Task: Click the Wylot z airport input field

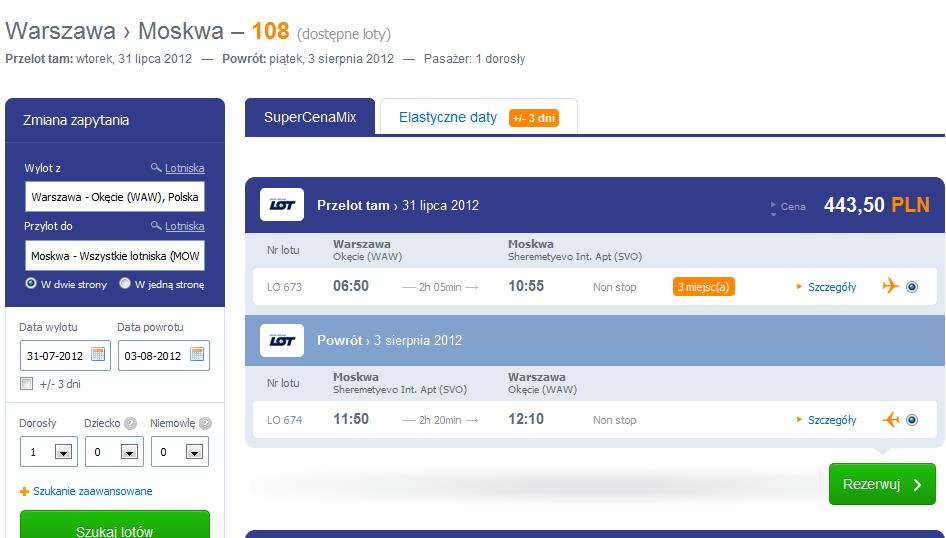Action: coord(115,197)
